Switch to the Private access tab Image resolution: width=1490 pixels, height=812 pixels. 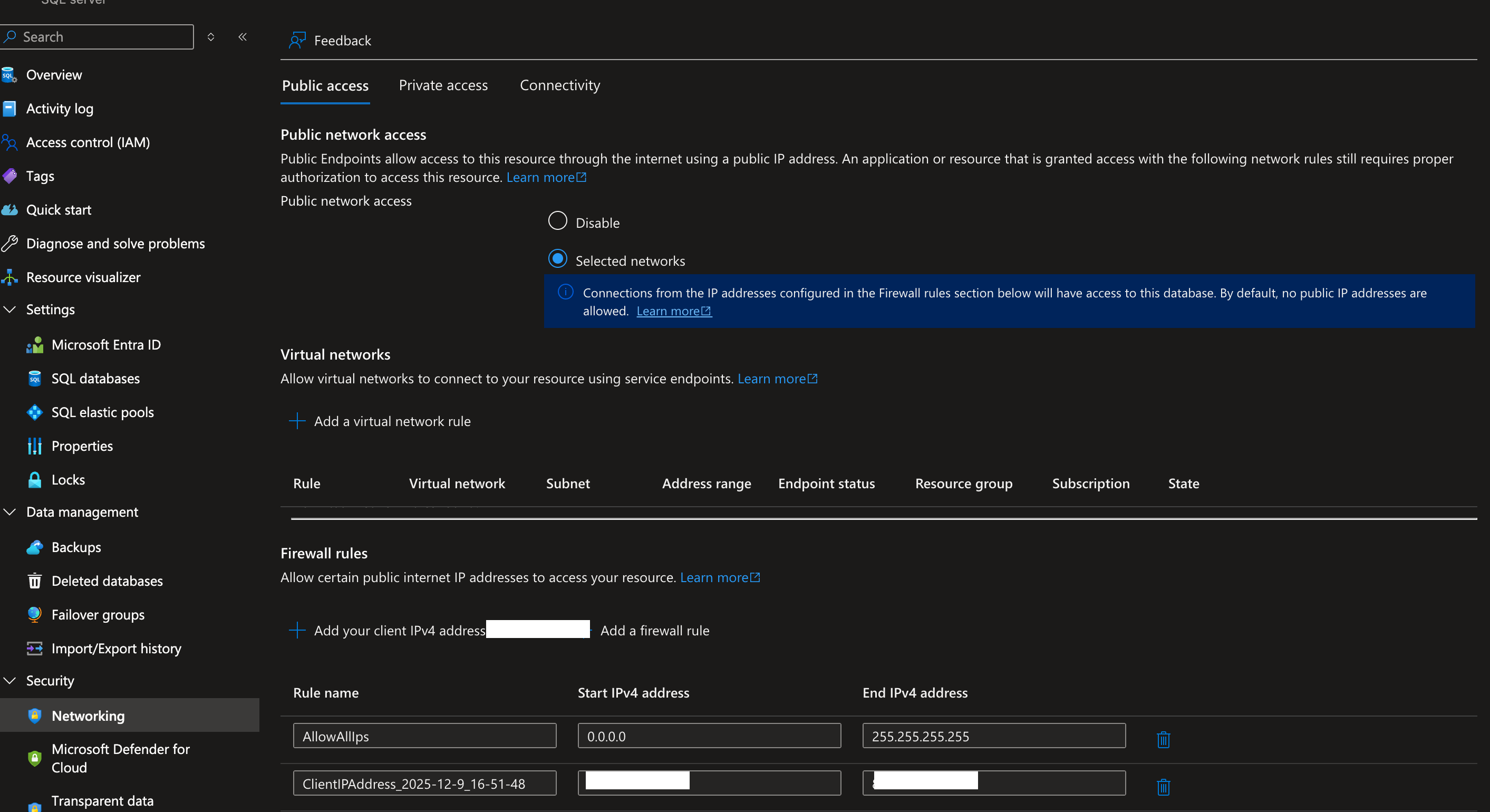pyautogui.click(x=443, y=85)
